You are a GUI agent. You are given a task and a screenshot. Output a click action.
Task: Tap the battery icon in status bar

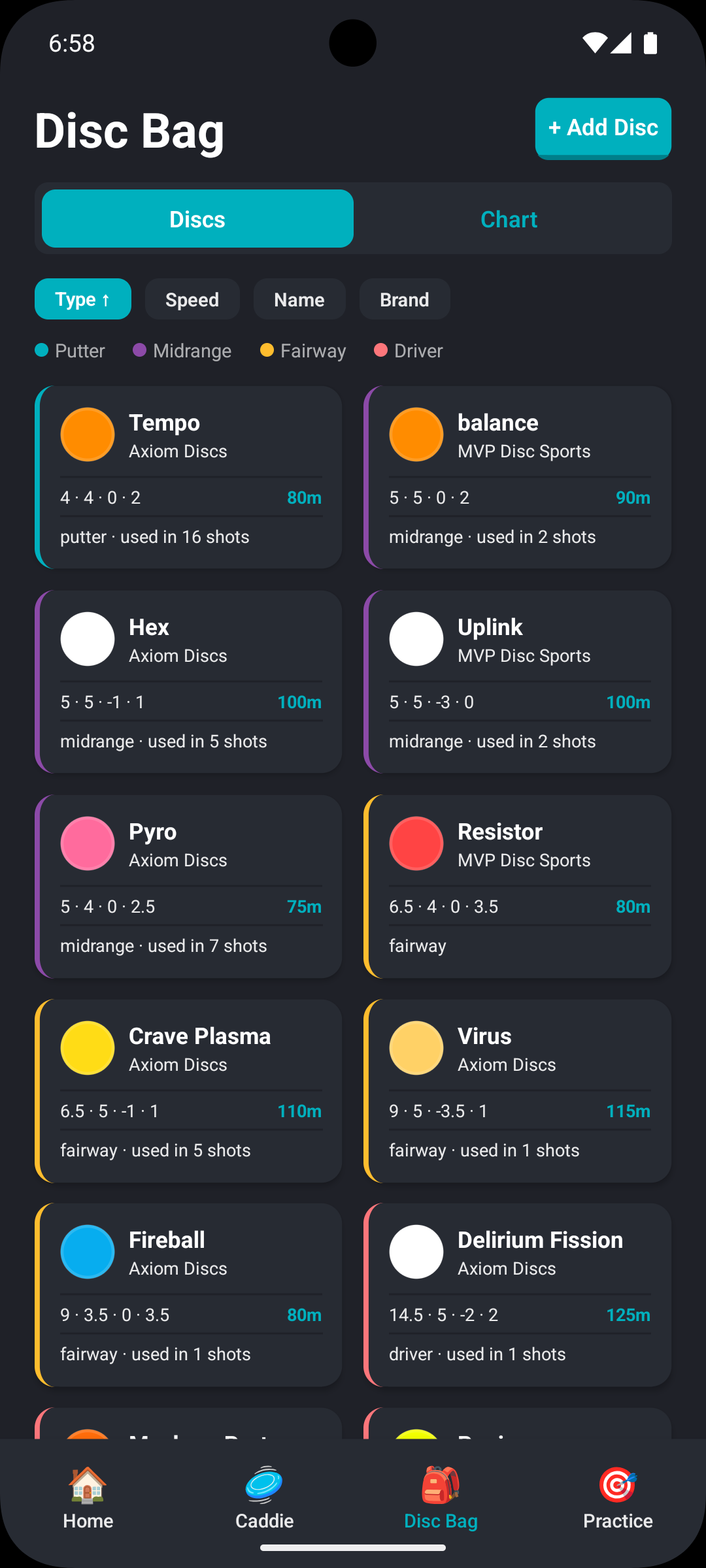point(650,43)
